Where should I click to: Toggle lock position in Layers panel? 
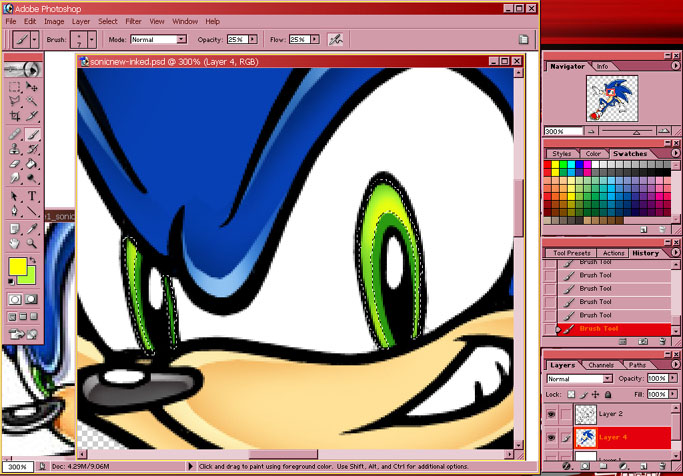(595, 395)
